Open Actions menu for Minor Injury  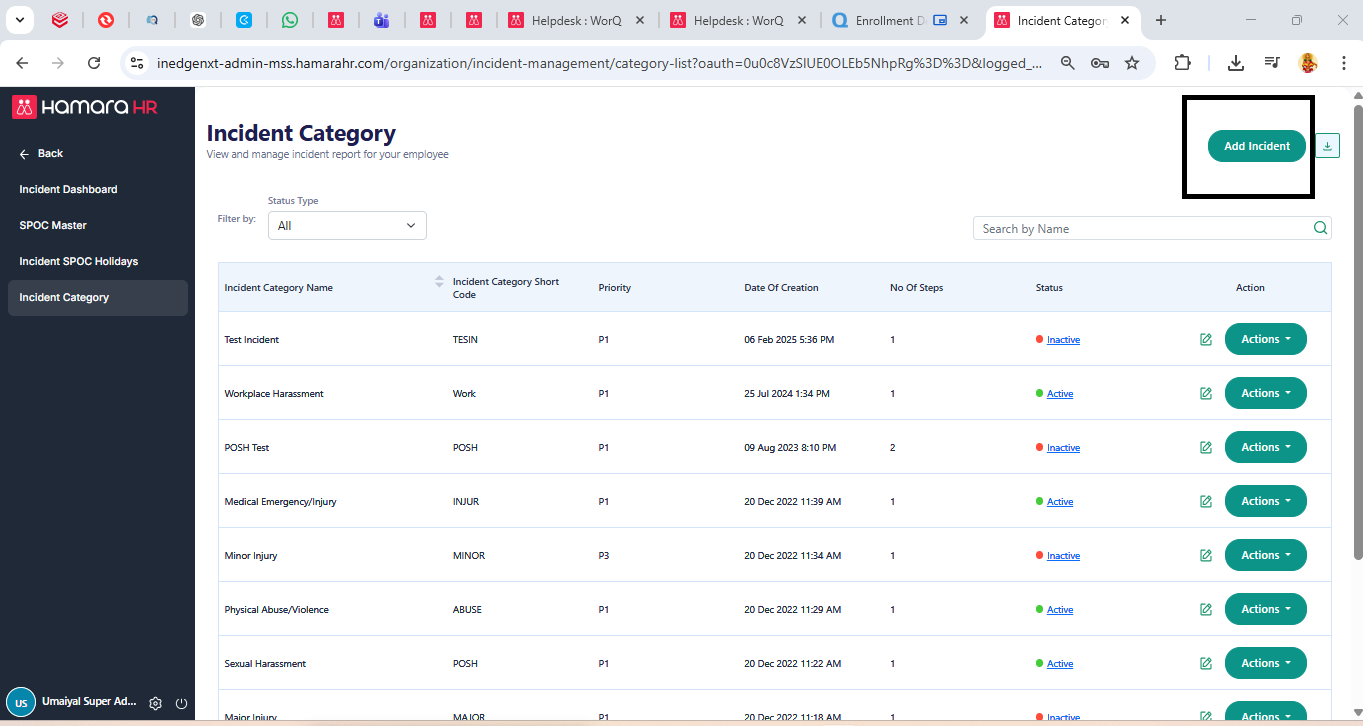(x=1265, y=555)
